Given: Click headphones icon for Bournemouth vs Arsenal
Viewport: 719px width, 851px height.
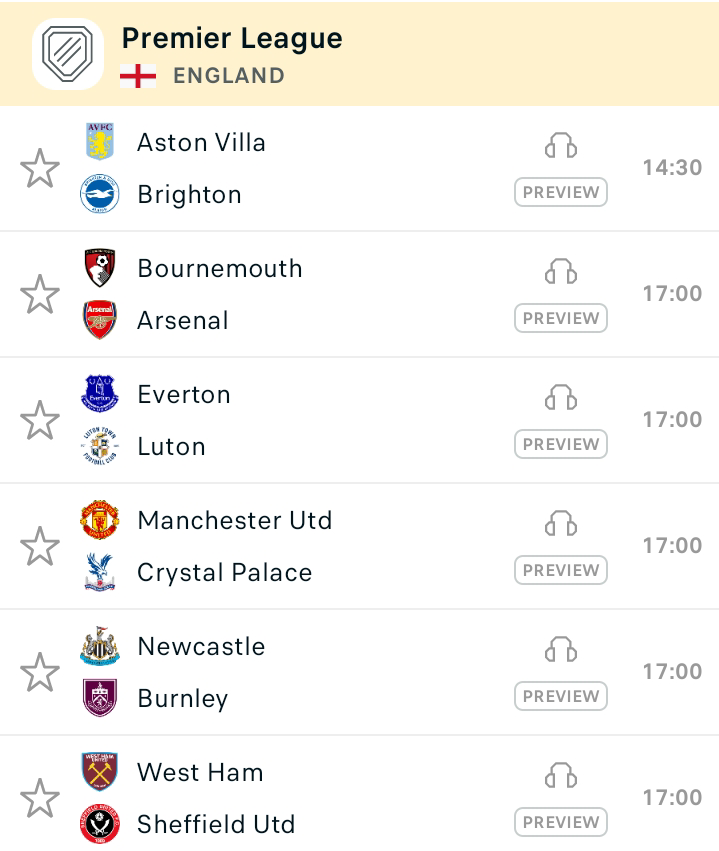Looking at the screenshot, I should (561, 271).
